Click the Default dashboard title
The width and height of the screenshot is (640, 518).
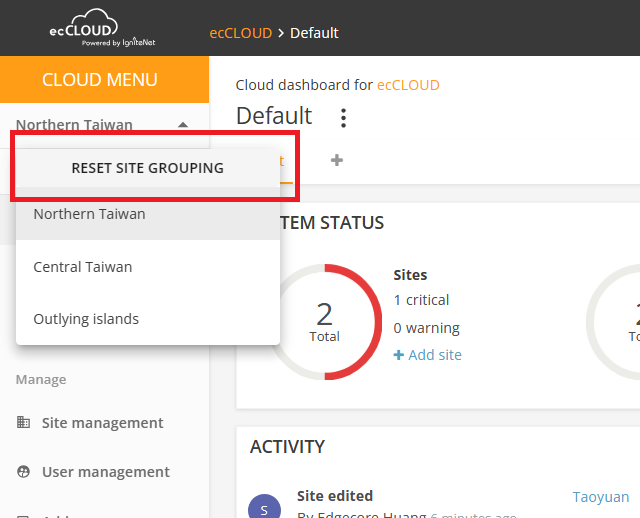pyautogui.click(x=274, y=116)
